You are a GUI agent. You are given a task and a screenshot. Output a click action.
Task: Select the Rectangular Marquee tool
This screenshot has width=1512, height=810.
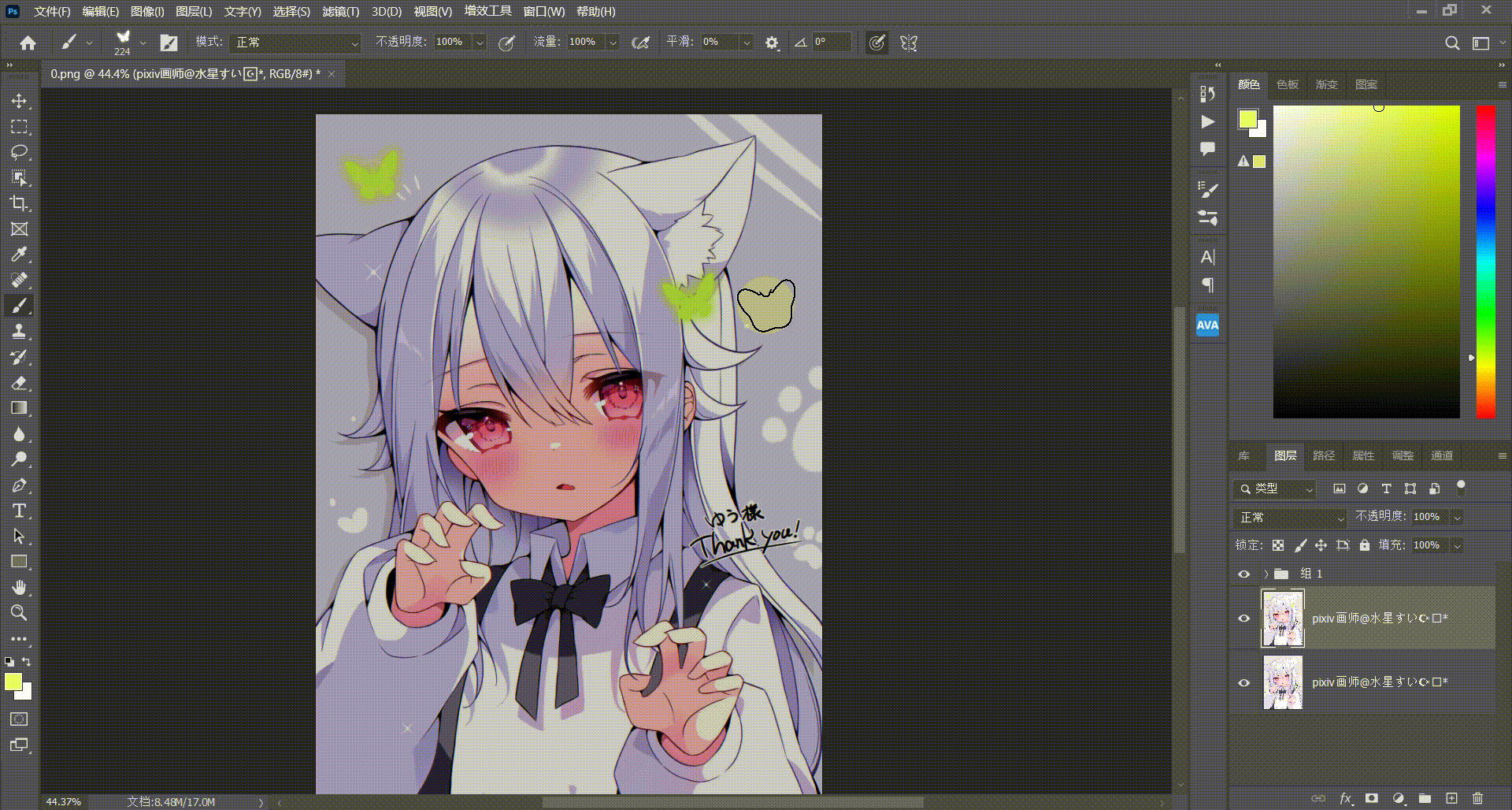coord(19,126)
